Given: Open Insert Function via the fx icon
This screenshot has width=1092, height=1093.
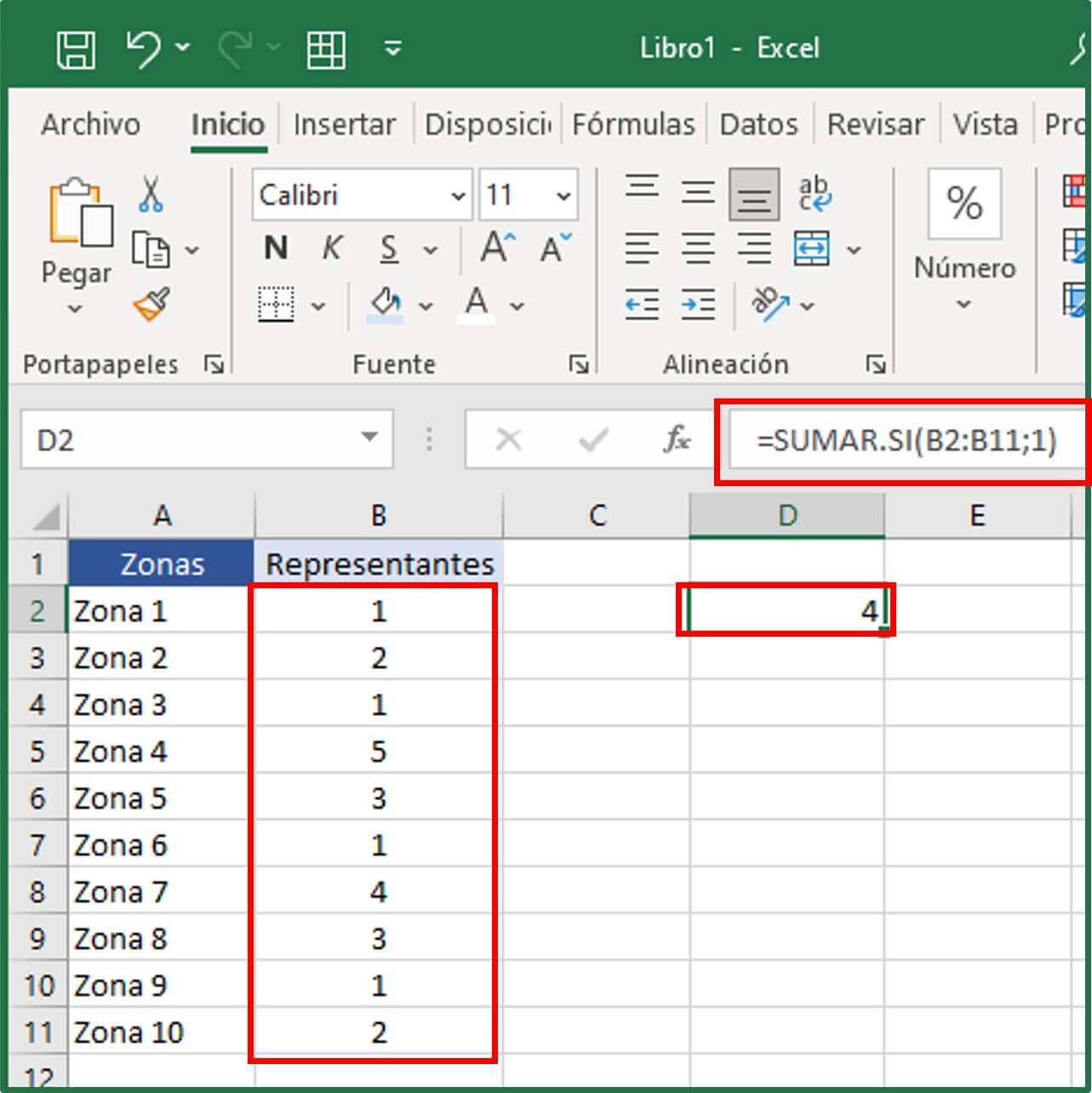Looking at the screenshot, I should coord(677,439).
